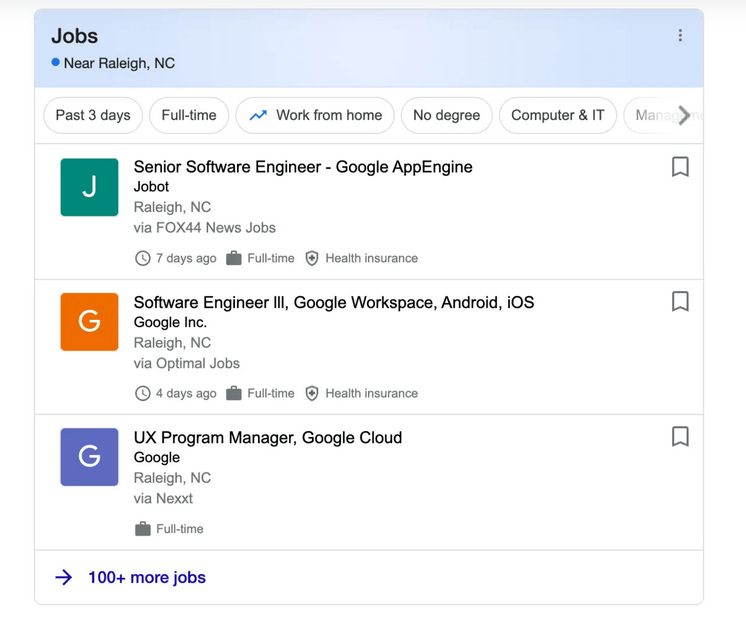746x619 pixels.
Task: Click Raleigh, NC under UX Program Manager's Google
Action: (x=172, y=478)
